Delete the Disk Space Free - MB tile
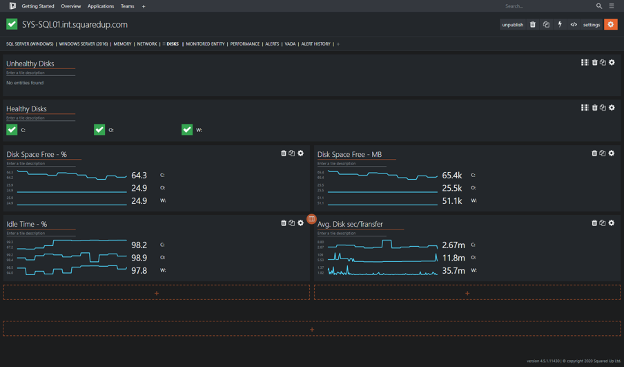624x368 pixels. click(x=594, y=153)
